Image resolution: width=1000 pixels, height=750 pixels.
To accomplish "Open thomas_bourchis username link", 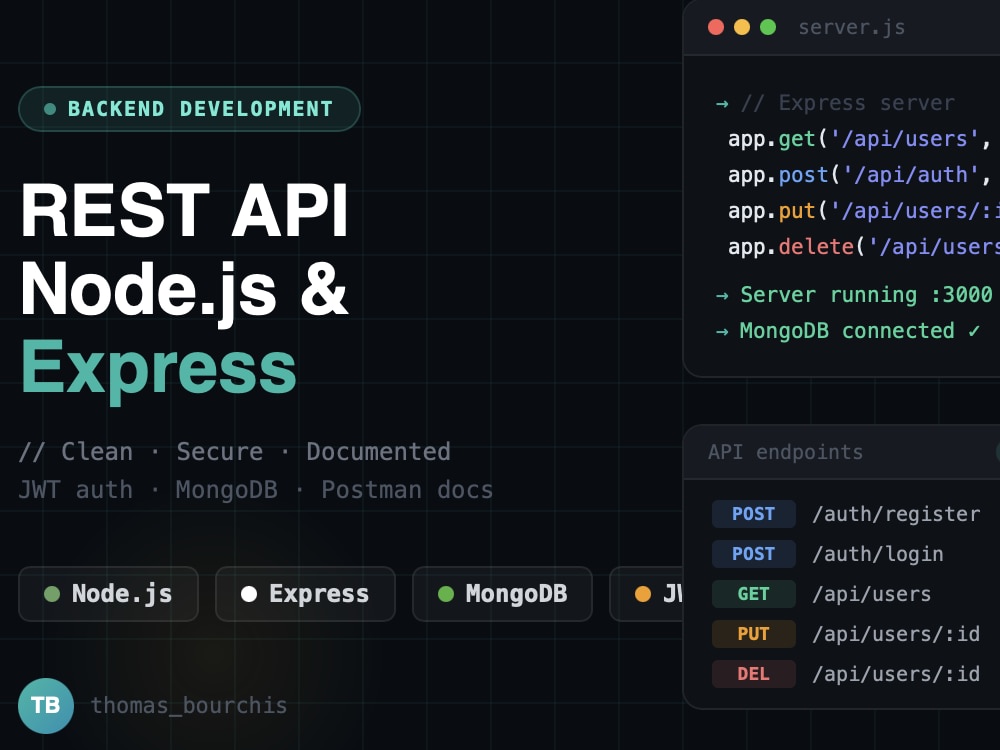I will point(189,705).
